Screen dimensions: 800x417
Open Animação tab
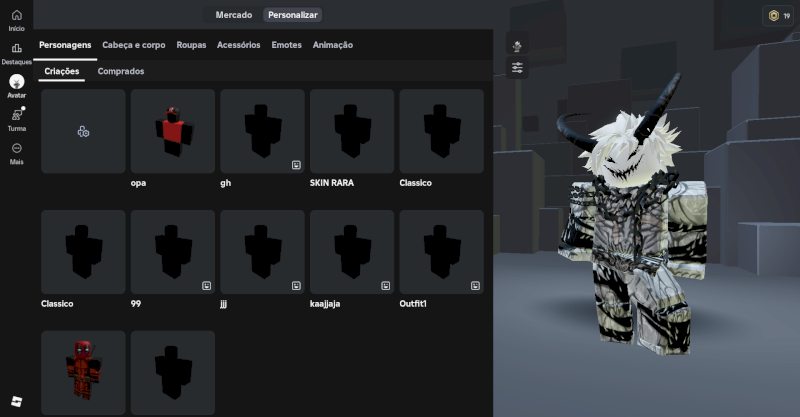(x=333, y=45)
